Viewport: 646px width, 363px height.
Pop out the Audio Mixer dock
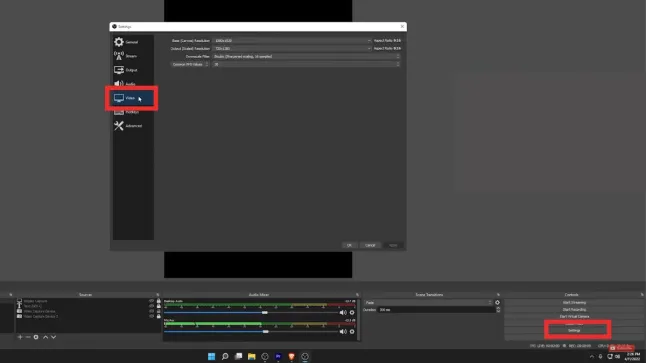pyautogui.click(x=357, y=295)
